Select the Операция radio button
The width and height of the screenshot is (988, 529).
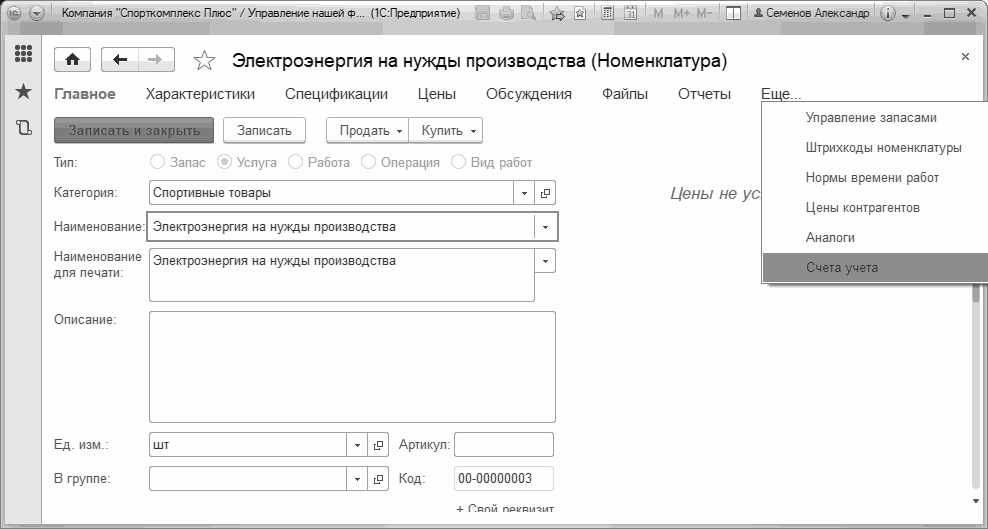[368, 162]
